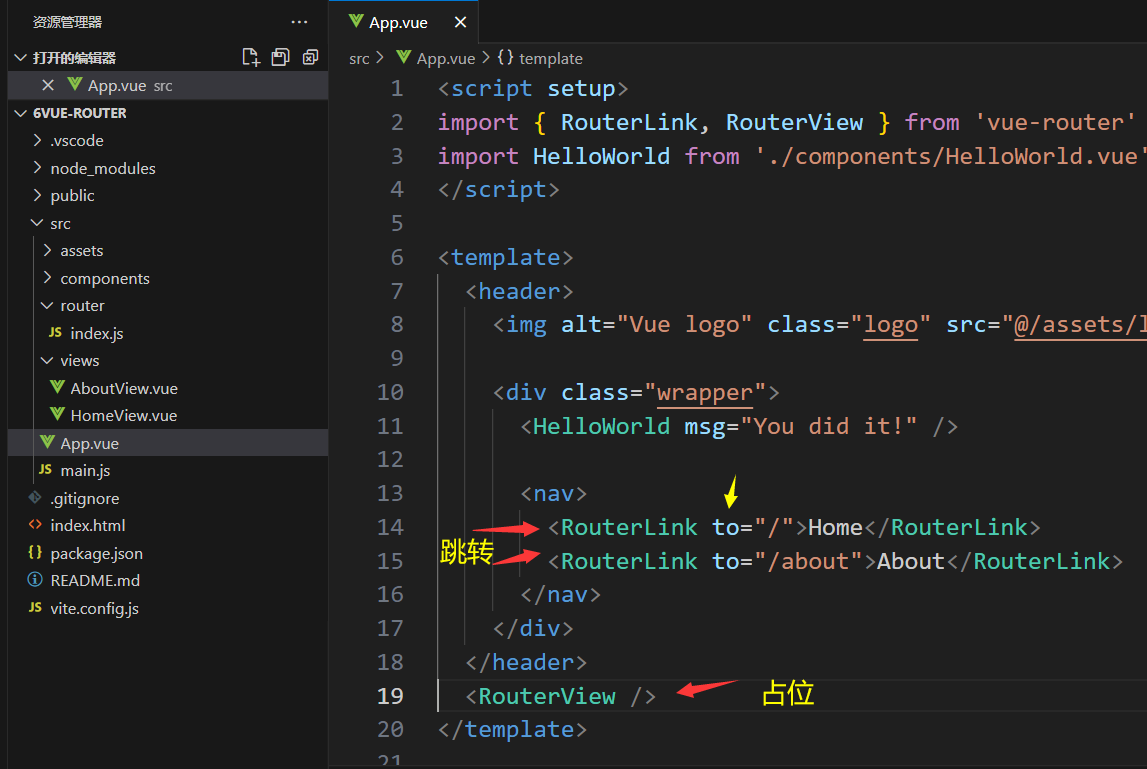1147x769 pixels.
Task: Close the App.vue editor tab
Action: point(460,23)
